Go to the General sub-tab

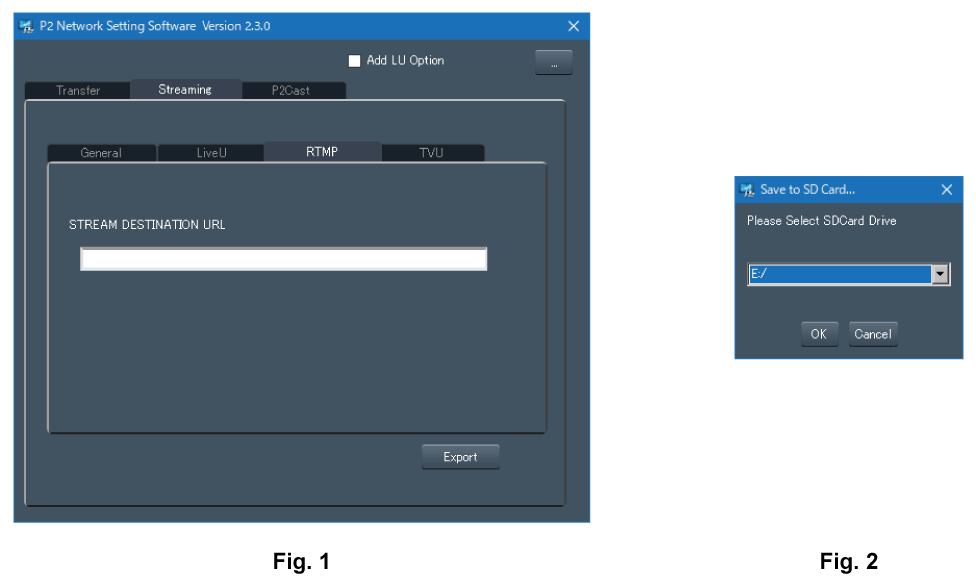click(x=101, y=153)
